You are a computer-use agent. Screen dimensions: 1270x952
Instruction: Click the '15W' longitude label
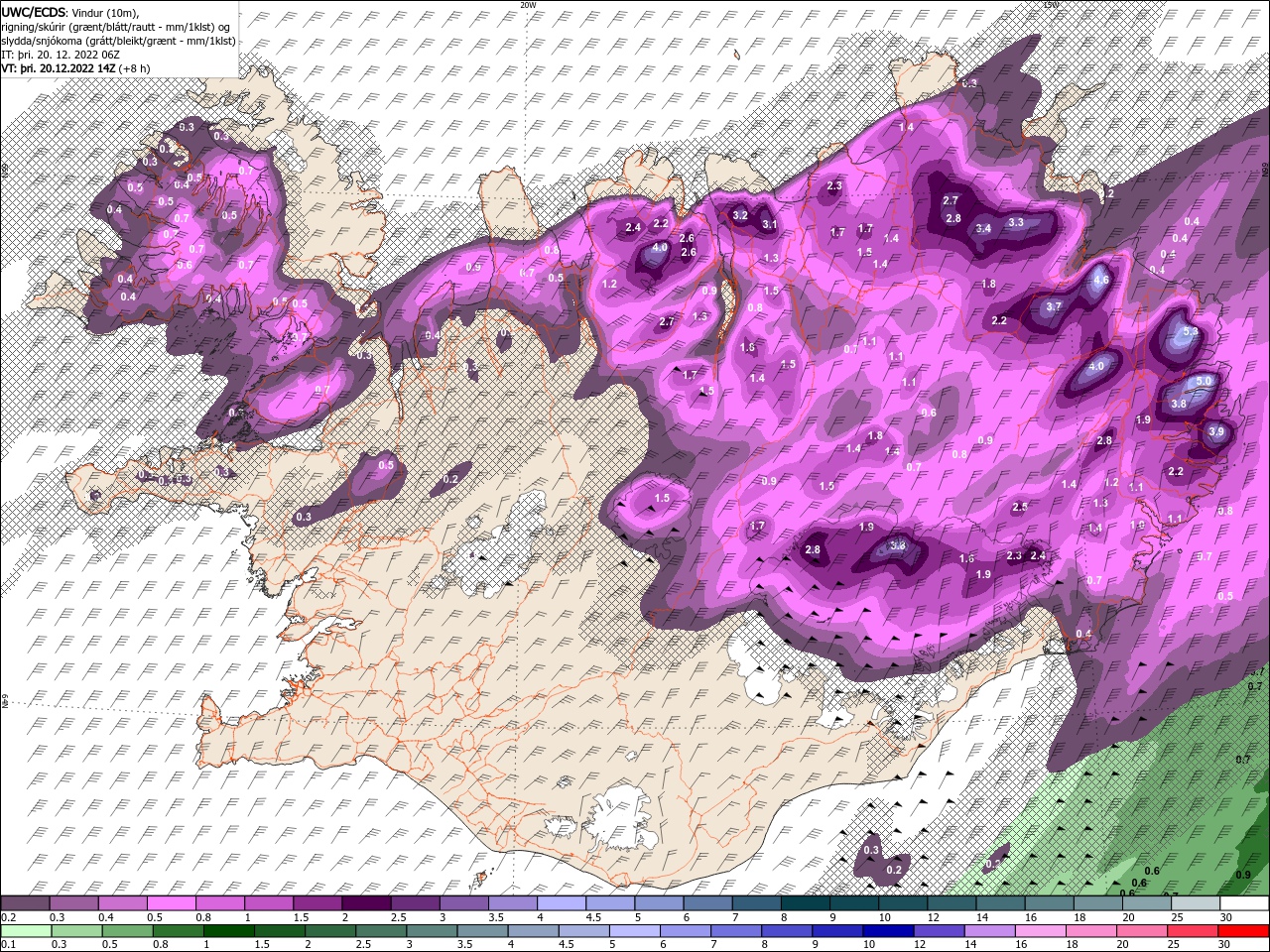[1051, 5]
